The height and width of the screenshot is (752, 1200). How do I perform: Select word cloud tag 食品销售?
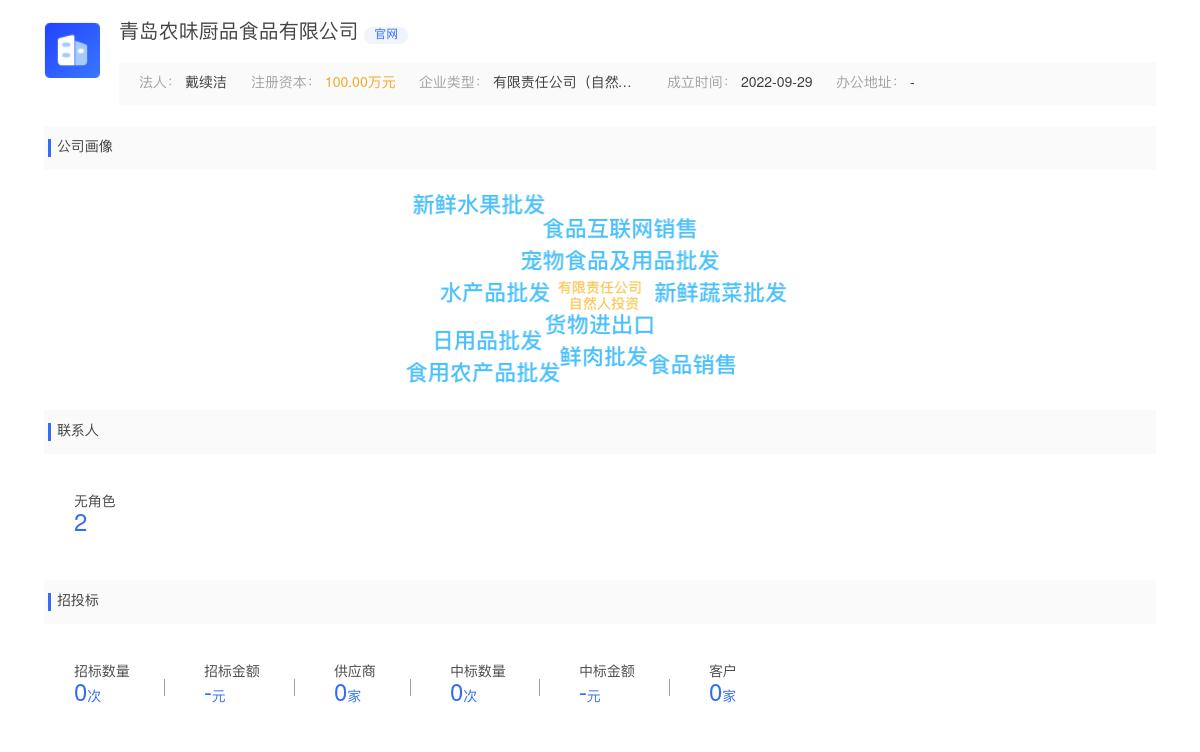point(693,365)
